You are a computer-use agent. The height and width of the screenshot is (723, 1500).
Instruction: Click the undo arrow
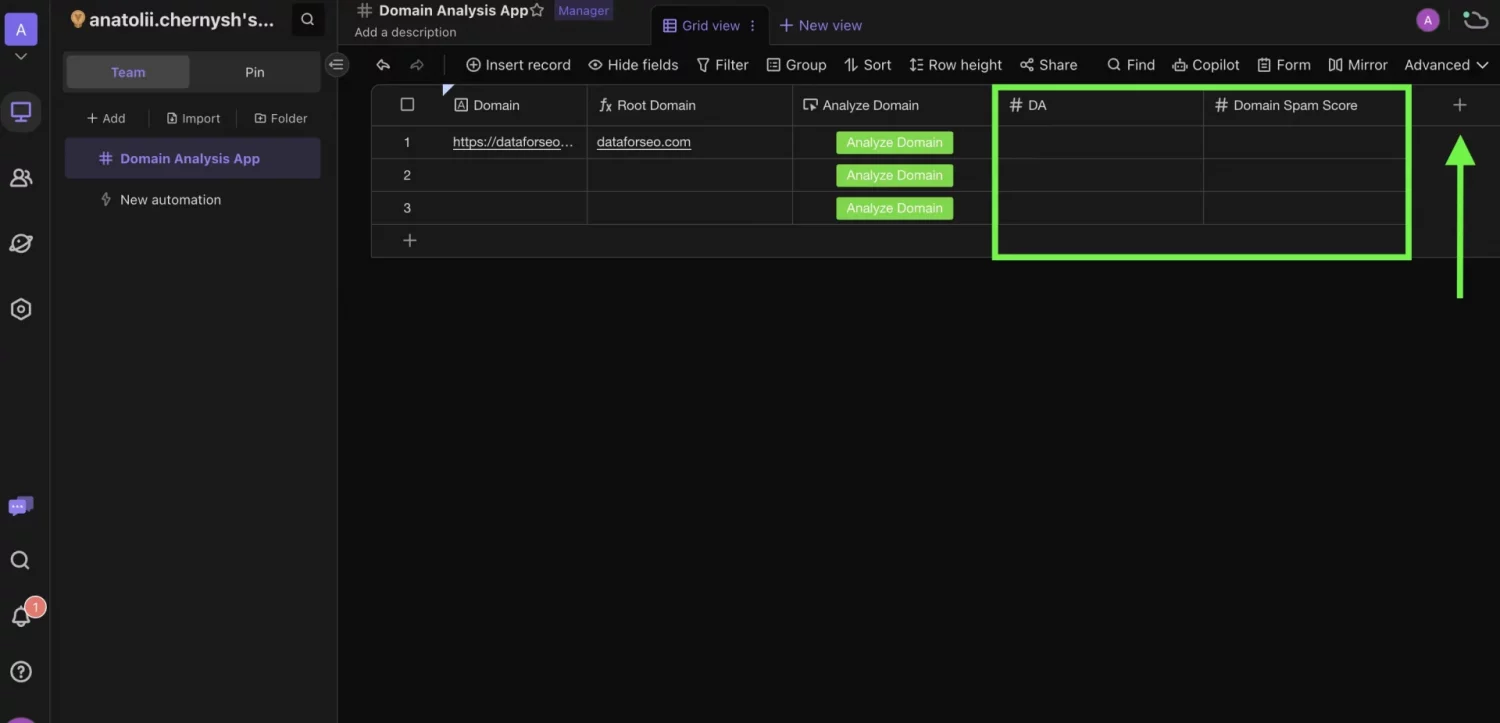(x=383, y=65)
